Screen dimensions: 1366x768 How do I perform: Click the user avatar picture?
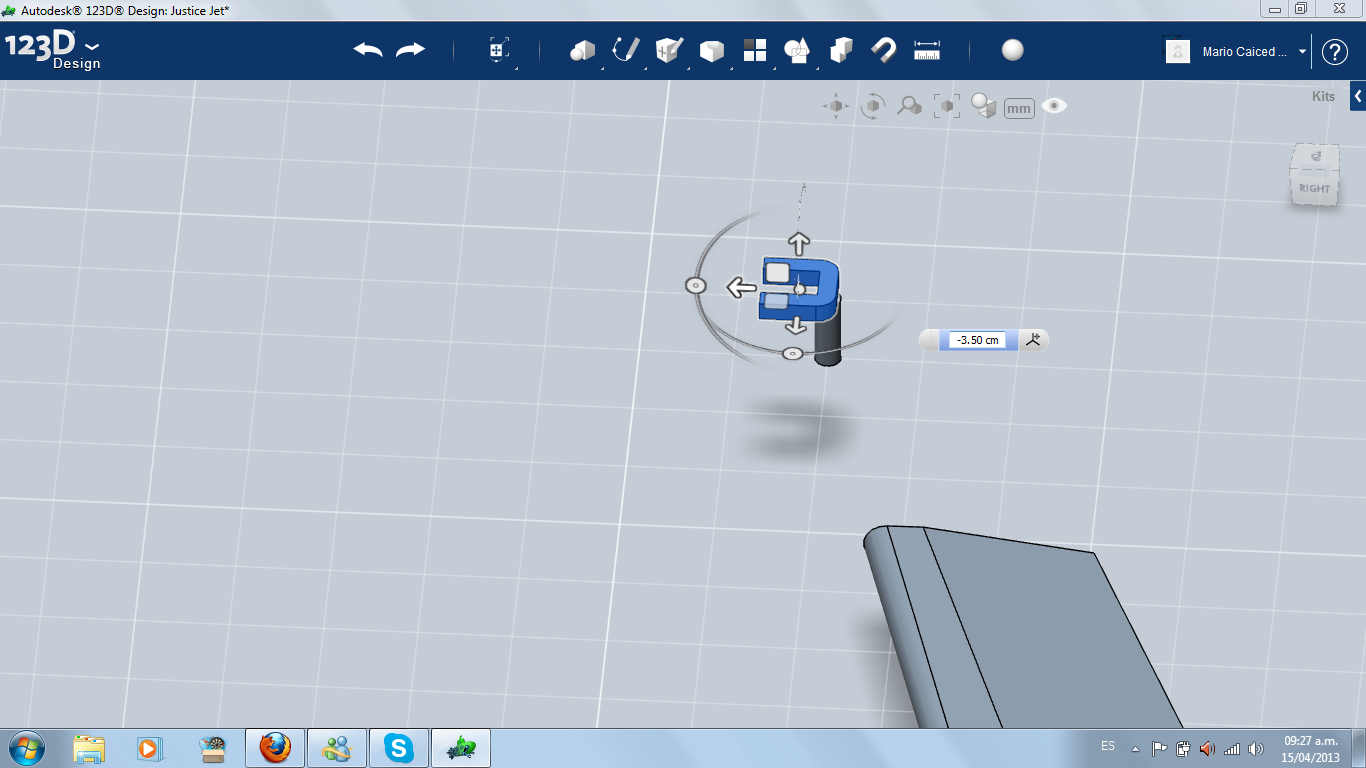(x=1178, y=52)
